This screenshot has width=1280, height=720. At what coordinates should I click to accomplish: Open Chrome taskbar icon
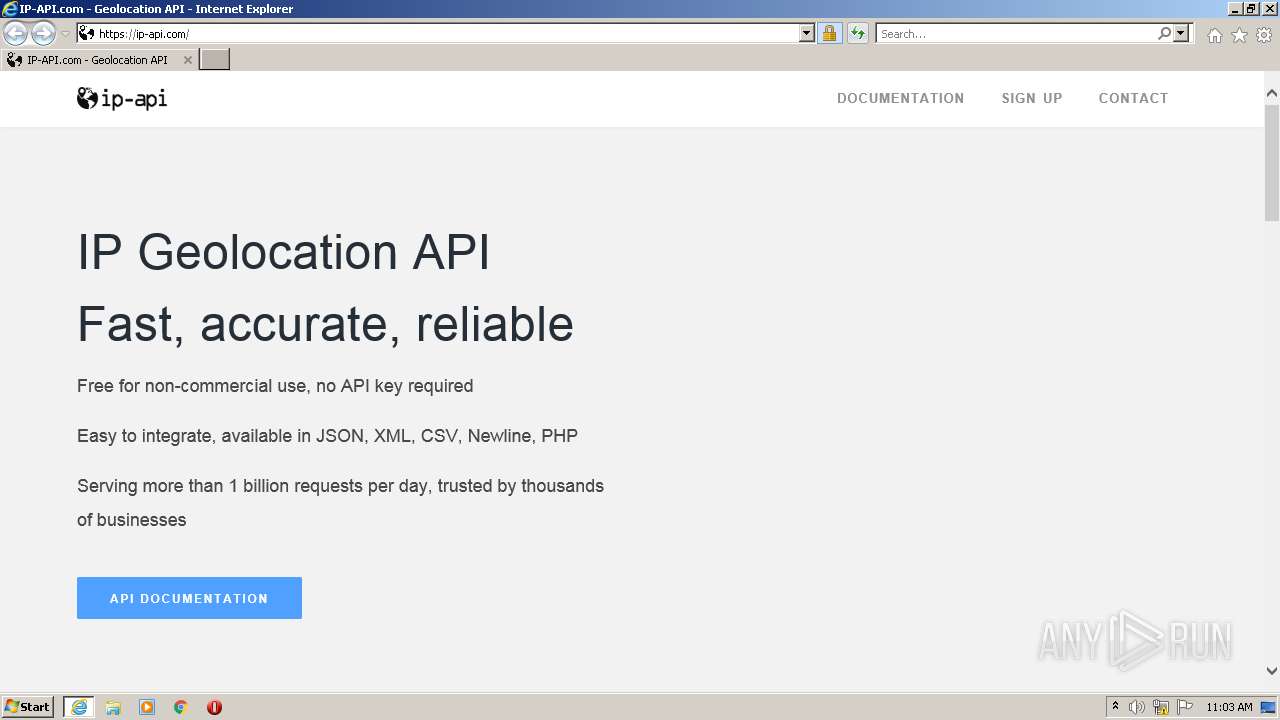(181, 707)
